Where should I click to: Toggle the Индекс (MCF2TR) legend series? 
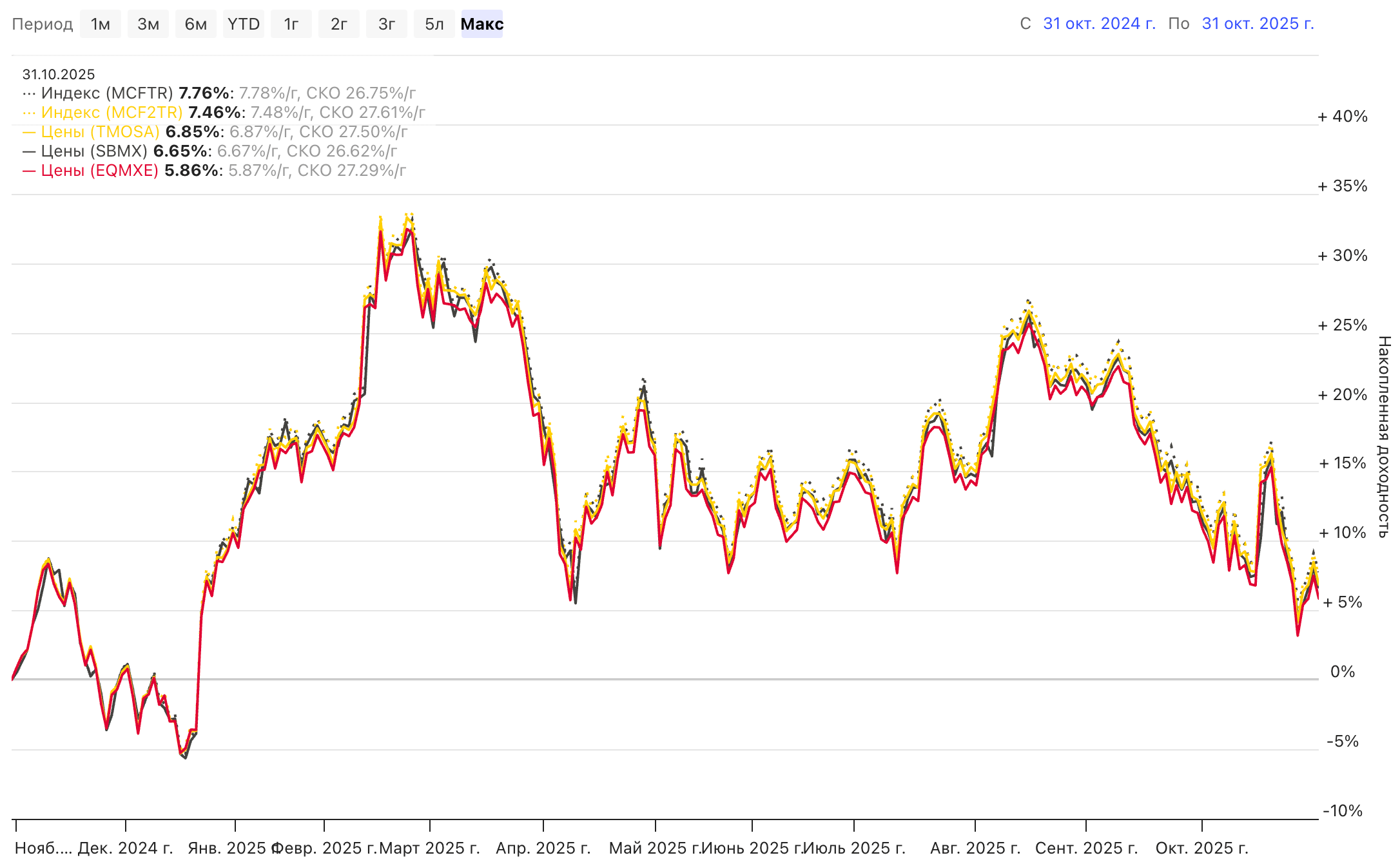click(x=112, y=113)
